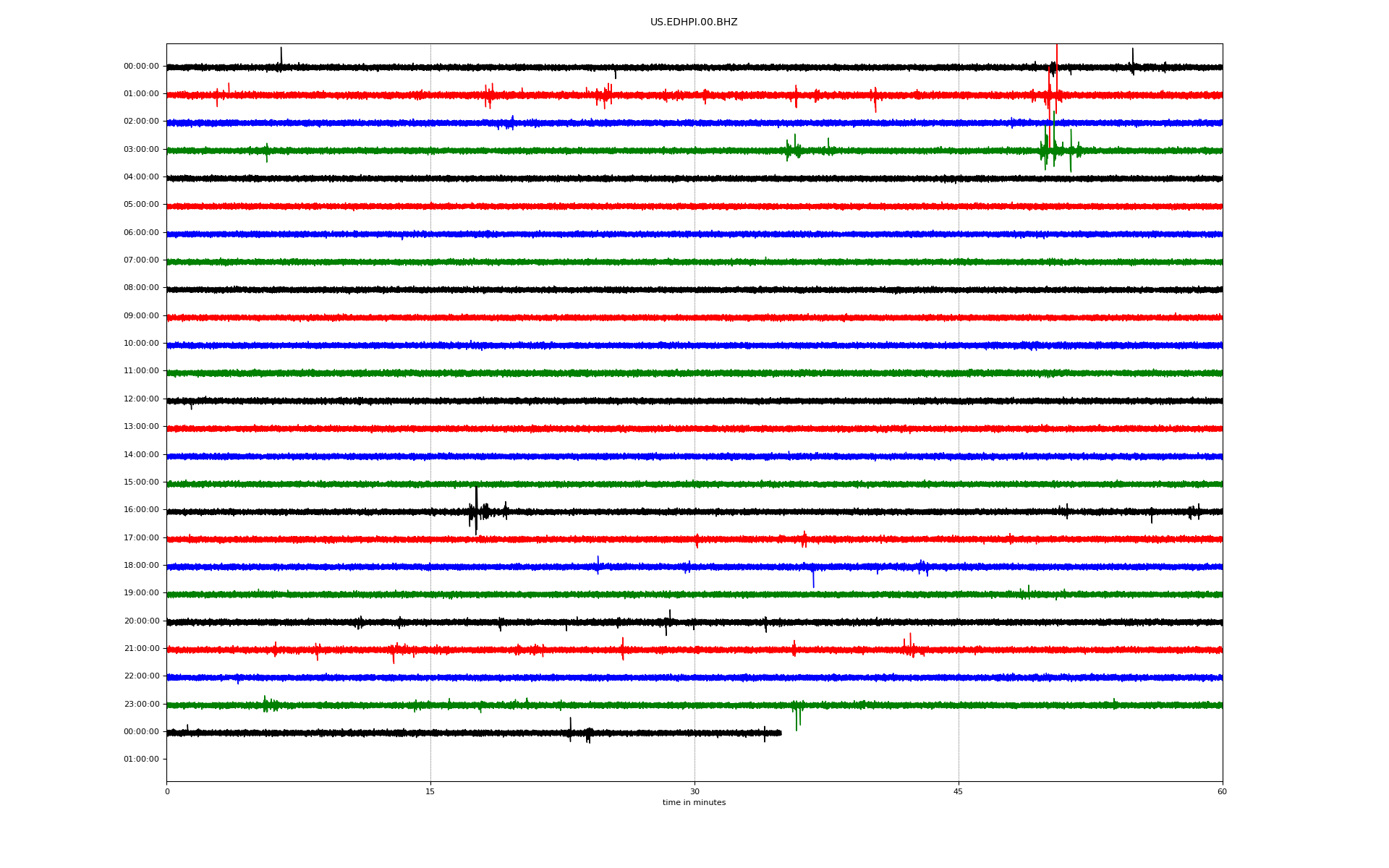Click the 08:00:00 time label

coord(141,288)
